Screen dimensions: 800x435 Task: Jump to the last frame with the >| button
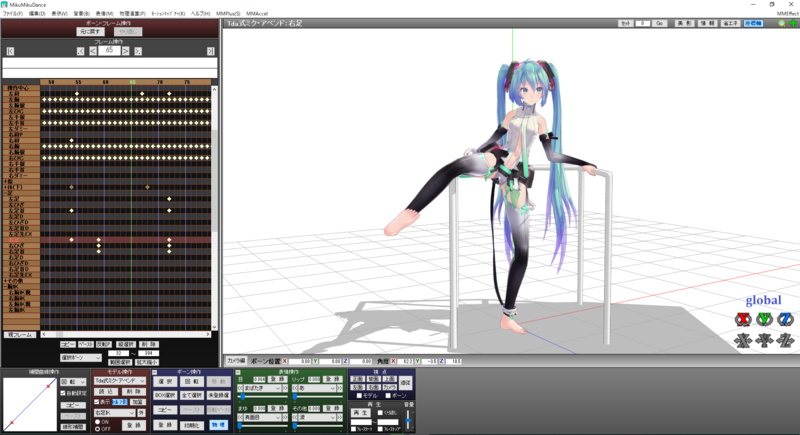click(x=210, y=51)
